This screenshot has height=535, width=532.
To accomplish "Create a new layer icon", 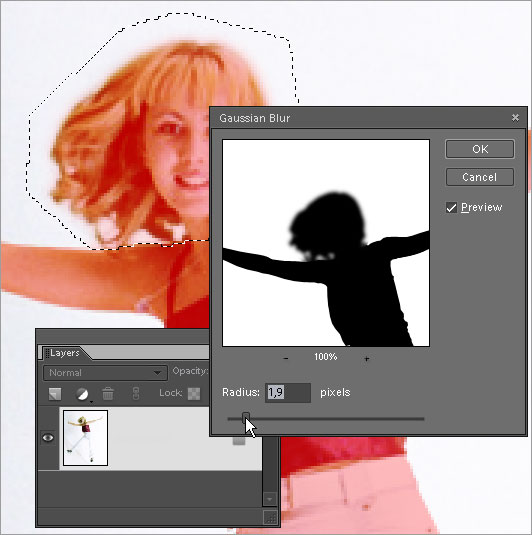I will pos(55,394).
